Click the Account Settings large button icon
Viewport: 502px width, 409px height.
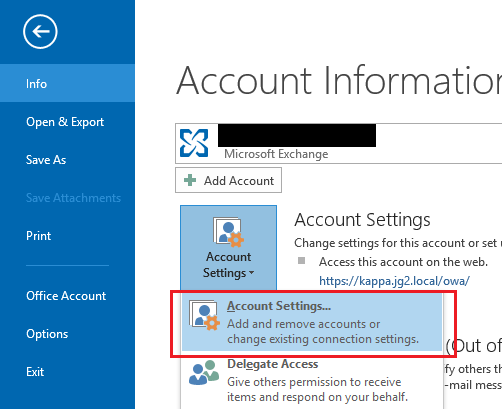229,232
